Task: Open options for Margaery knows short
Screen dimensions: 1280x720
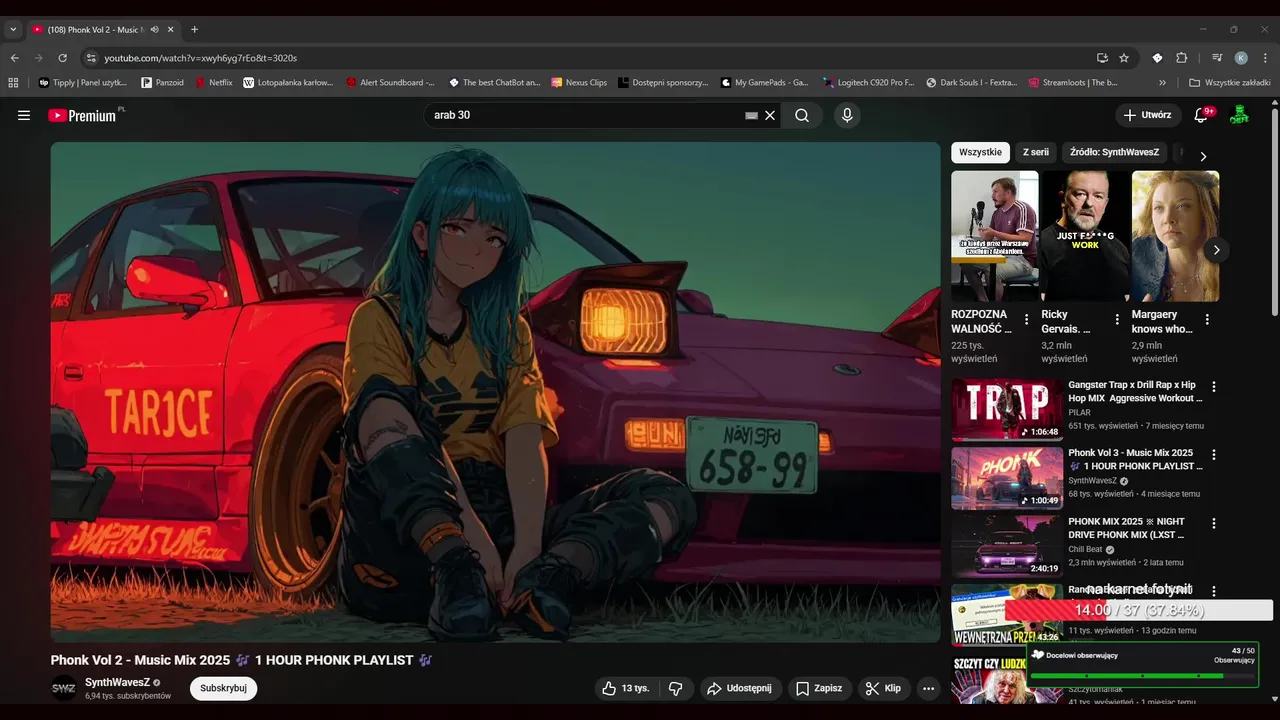Action: [x=1207, y=320]
